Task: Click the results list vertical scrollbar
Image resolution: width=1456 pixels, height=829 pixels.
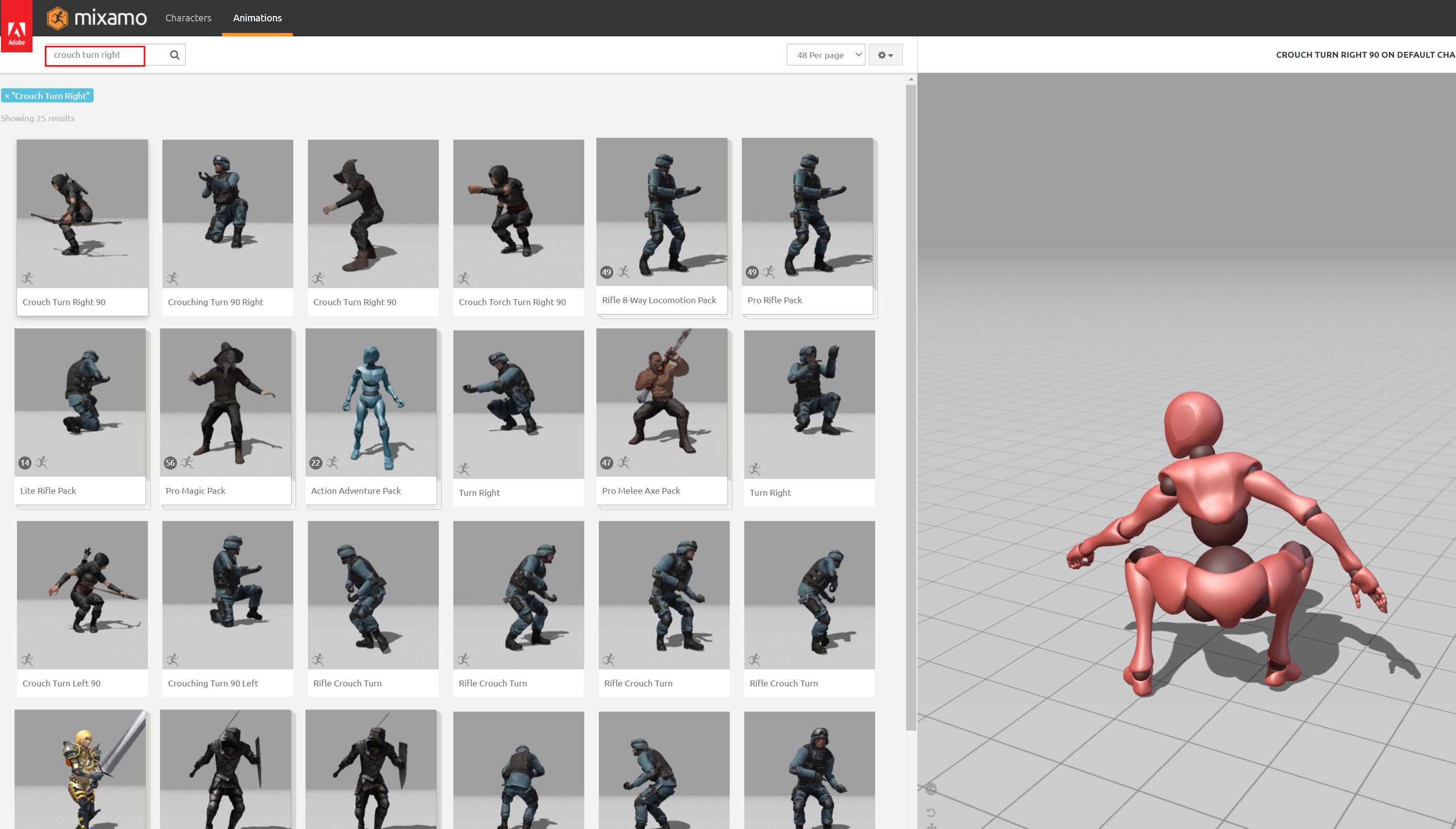Action: tap(911, 399)
